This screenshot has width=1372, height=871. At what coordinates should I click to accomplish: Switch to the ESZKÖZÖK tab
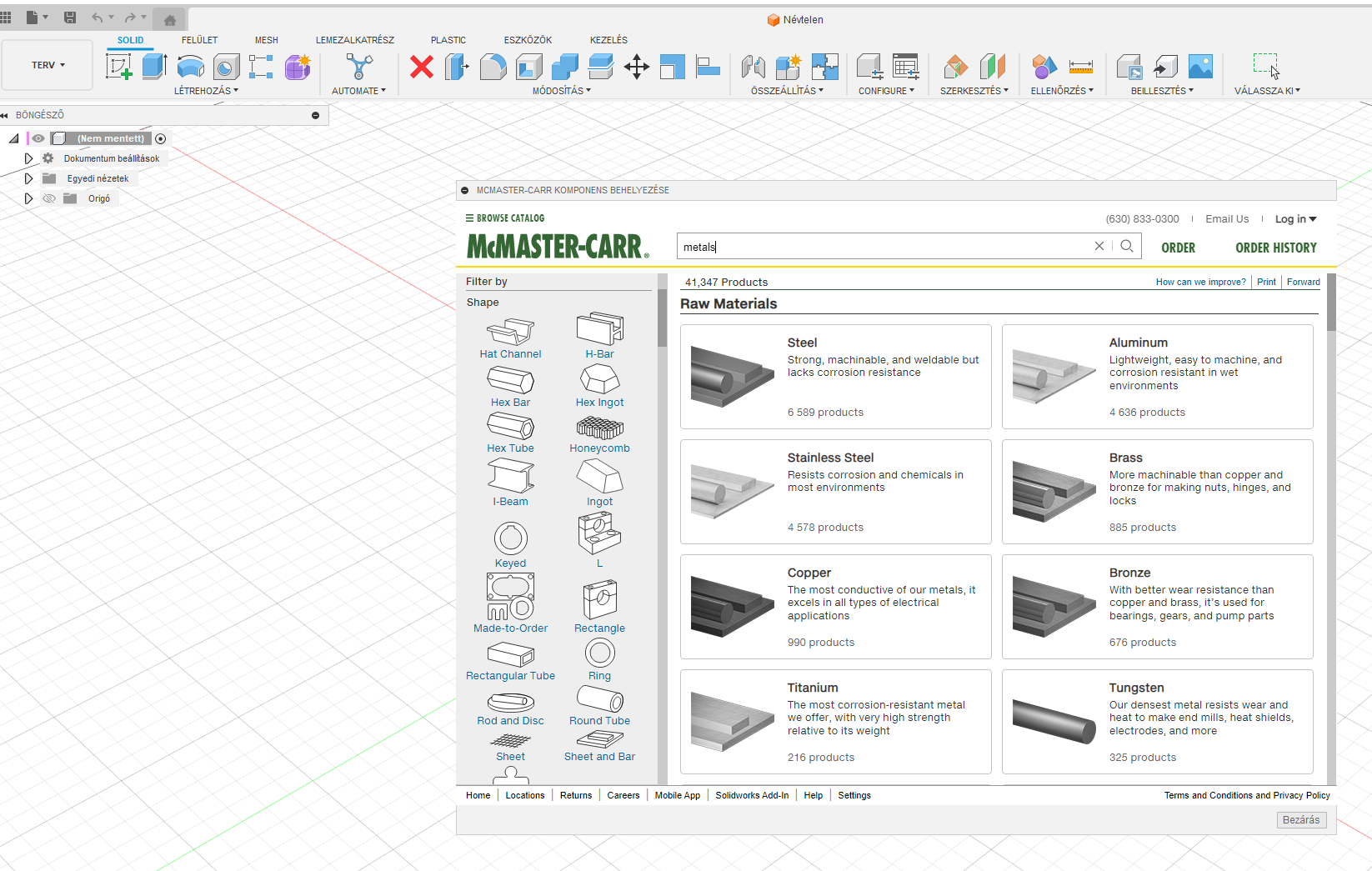point(528,40)
